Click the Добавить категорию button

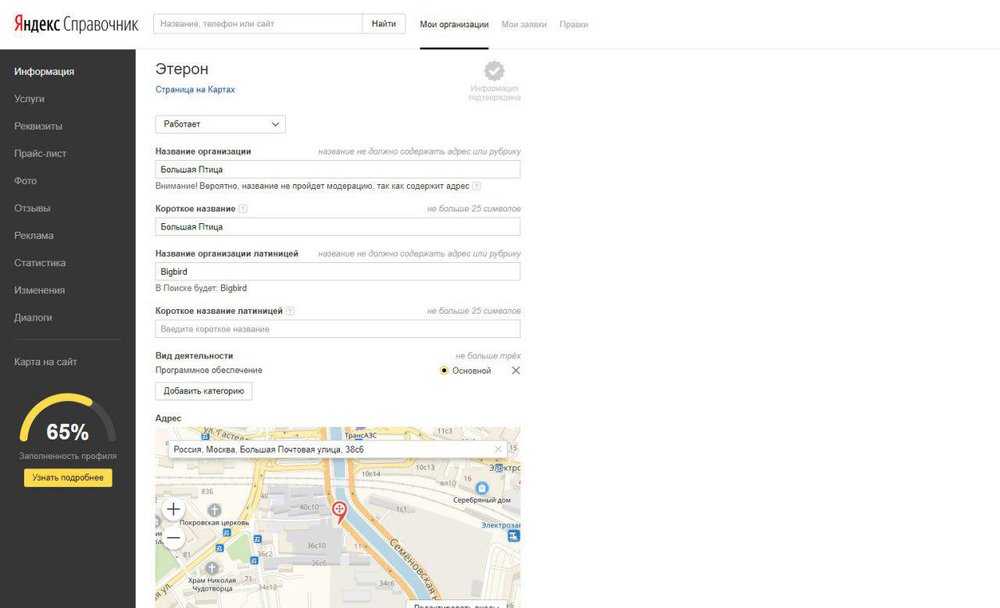(203, 391)
